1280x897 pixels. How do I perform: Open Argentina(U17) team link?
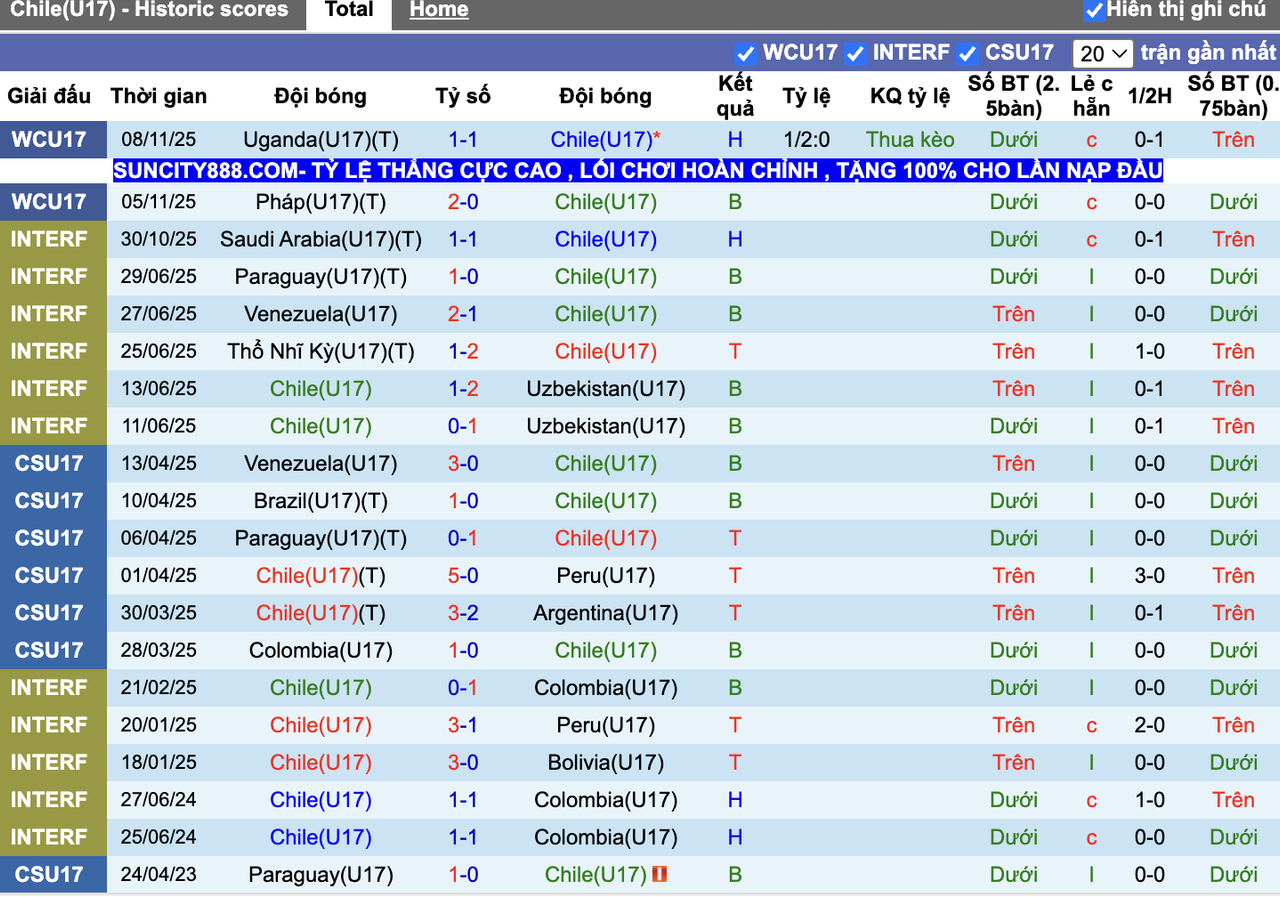coord(606,613)
